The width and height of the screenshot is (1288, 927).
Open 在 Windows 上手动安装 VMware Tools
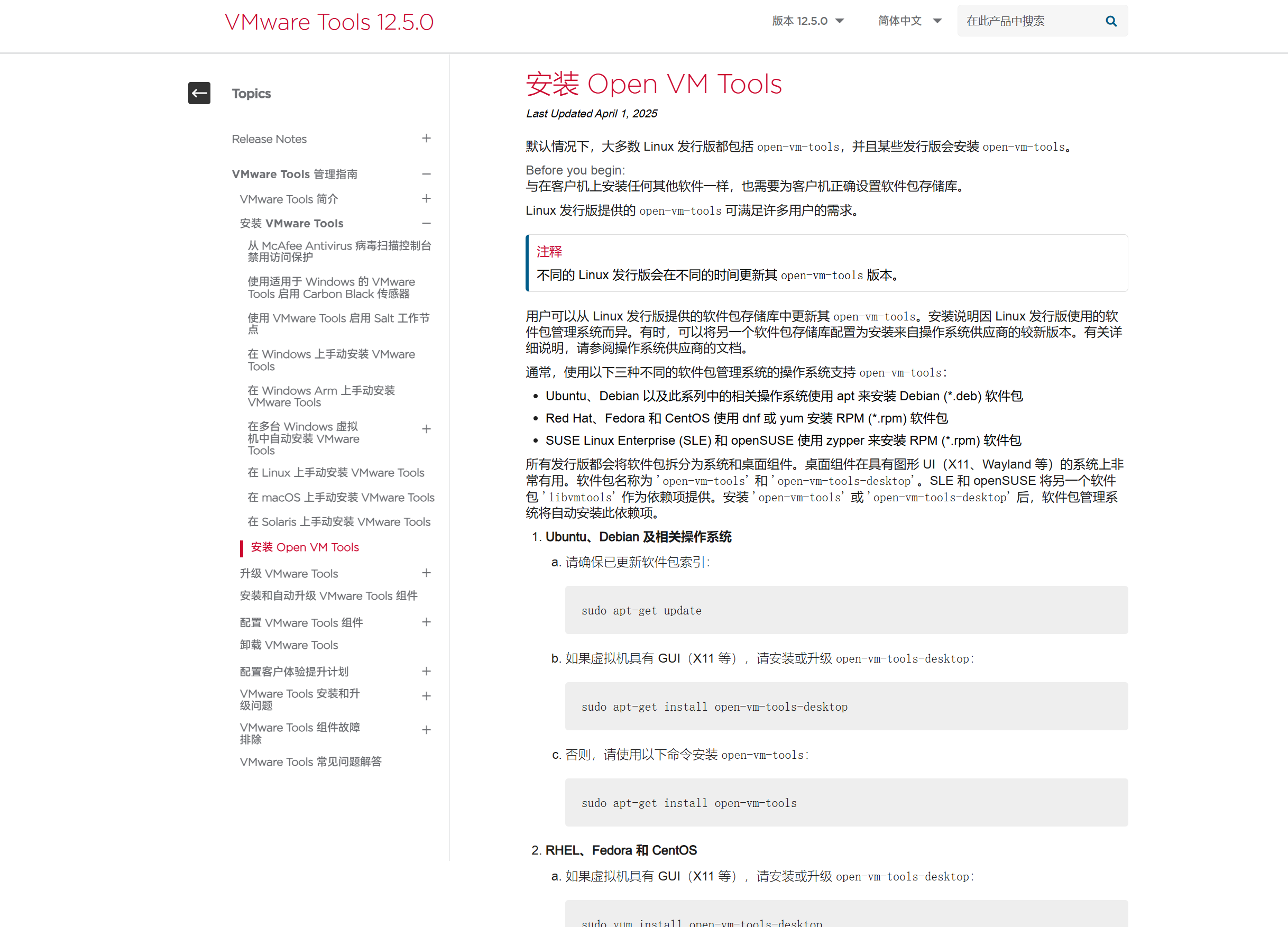(x=331, y=360)
